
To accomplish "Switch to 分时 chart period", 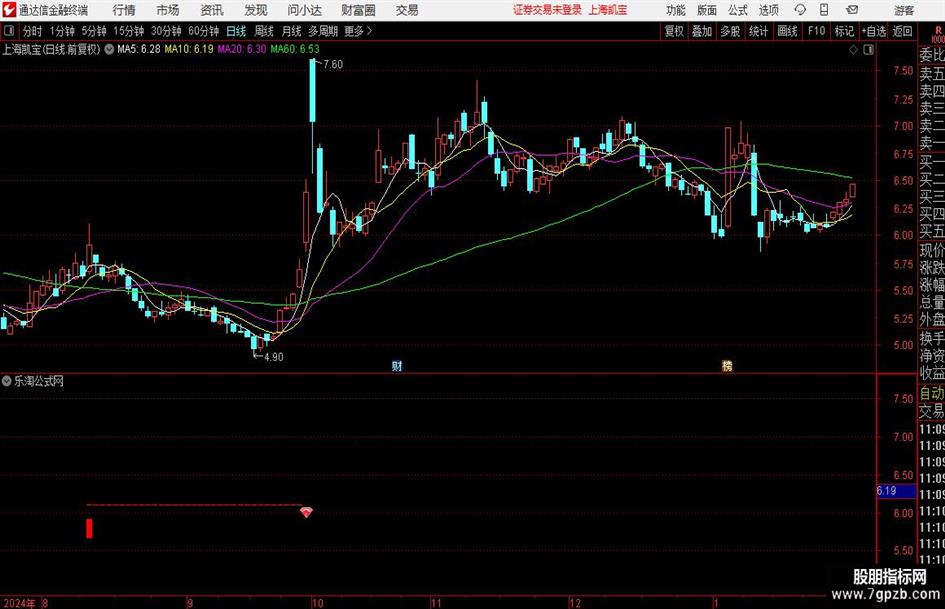I will click(33, 31).
